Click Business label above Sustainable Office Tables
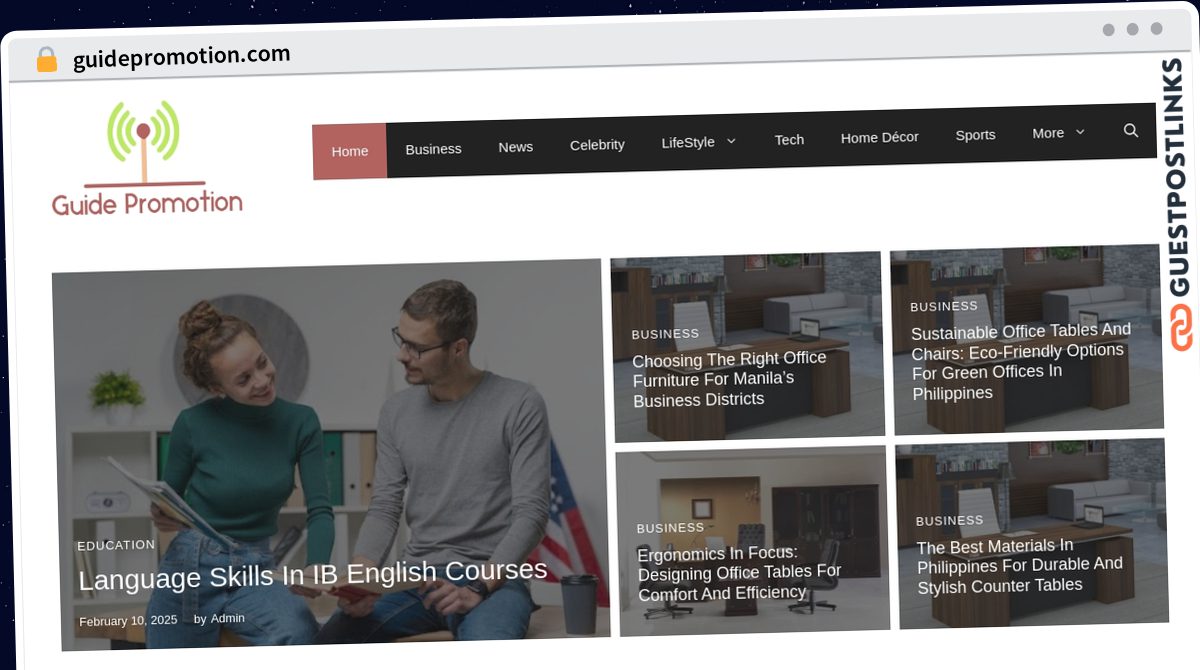Viewport: 1200px width, 670px height. [x=944, y=306]
